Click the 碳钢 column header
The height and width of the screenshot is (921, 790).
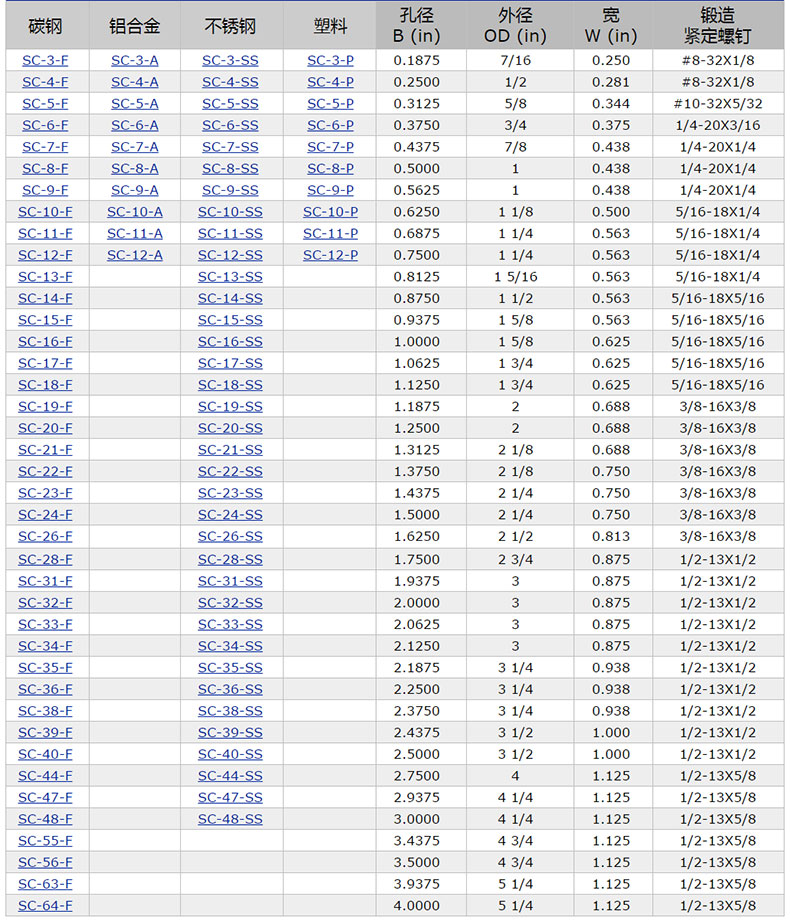coord(45,26)
